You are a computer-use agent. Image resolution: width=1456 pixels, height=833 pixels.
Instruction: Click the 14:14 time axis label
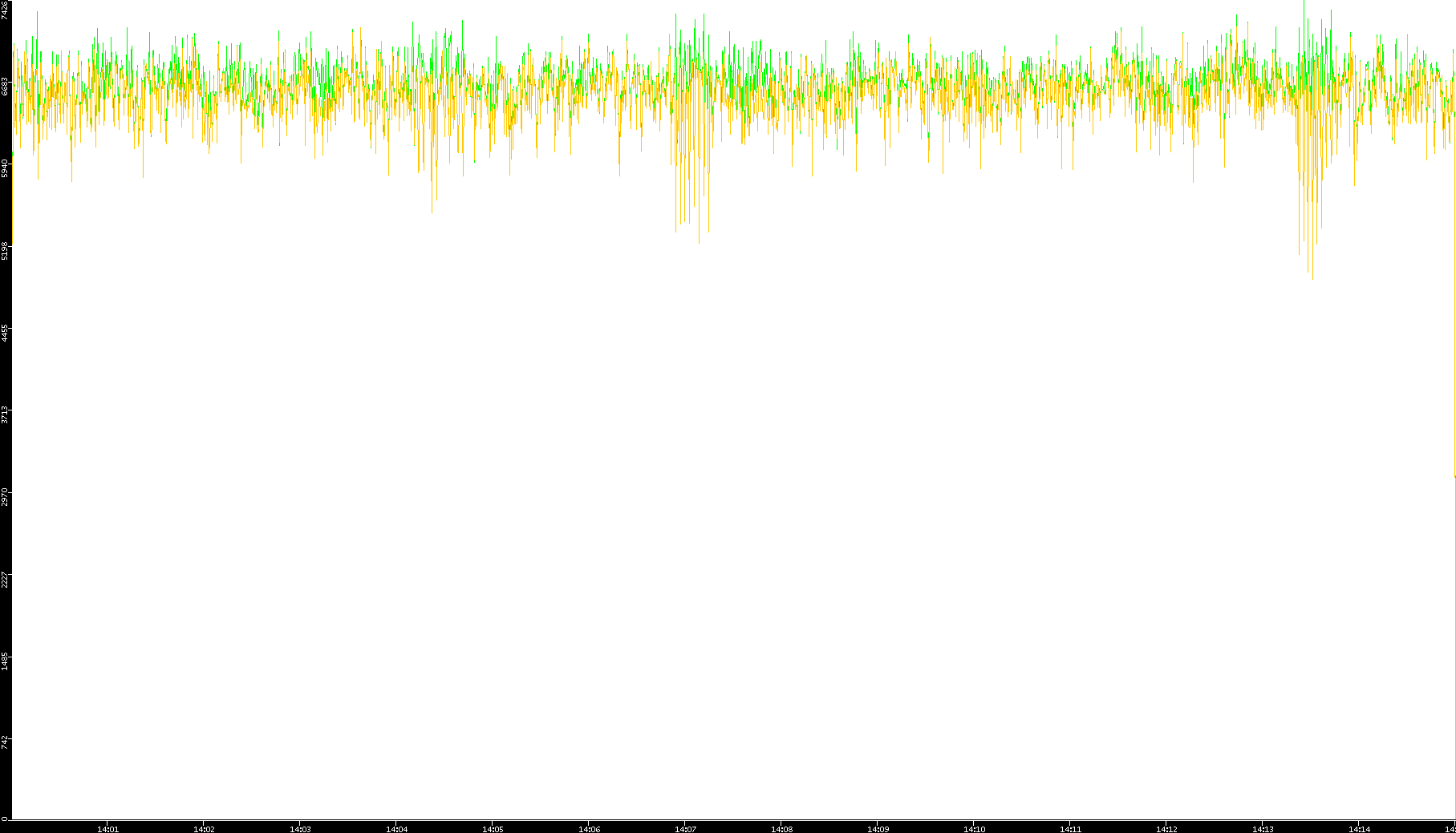click(x=1359, y=829)
